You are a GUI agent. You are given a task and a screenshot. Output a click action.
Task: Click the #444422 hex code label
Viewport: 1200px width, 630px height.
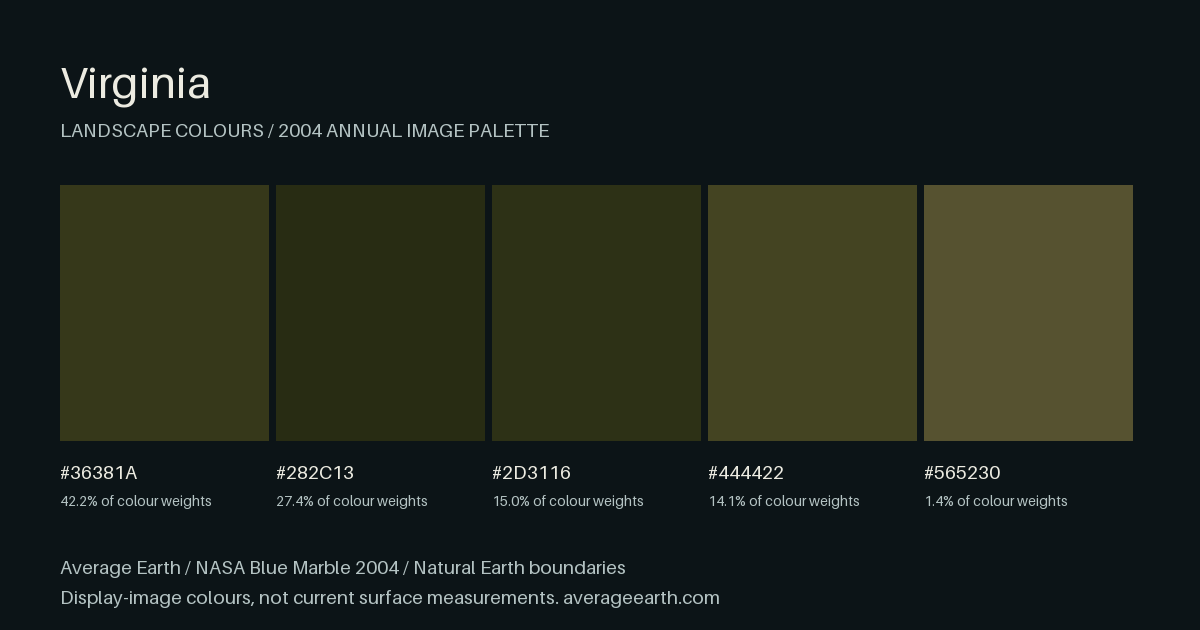[x=746, y=472]
